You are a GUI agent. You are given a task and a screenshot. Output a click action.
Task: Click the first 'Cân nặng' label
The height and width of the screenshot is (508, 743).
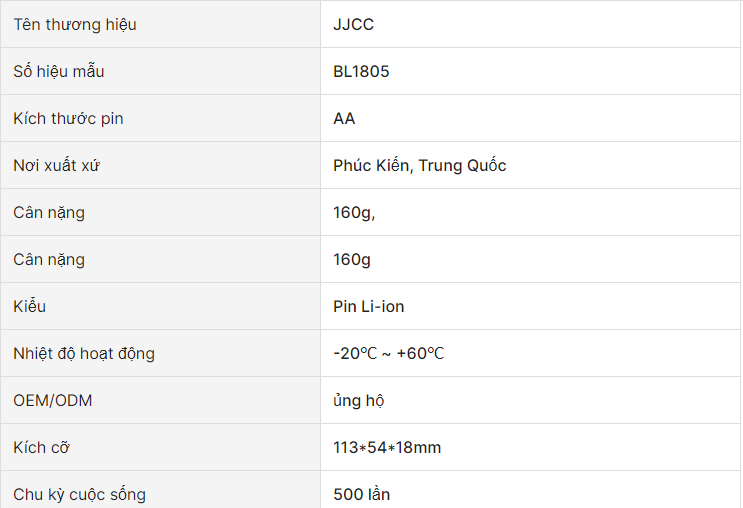(49, 212)
